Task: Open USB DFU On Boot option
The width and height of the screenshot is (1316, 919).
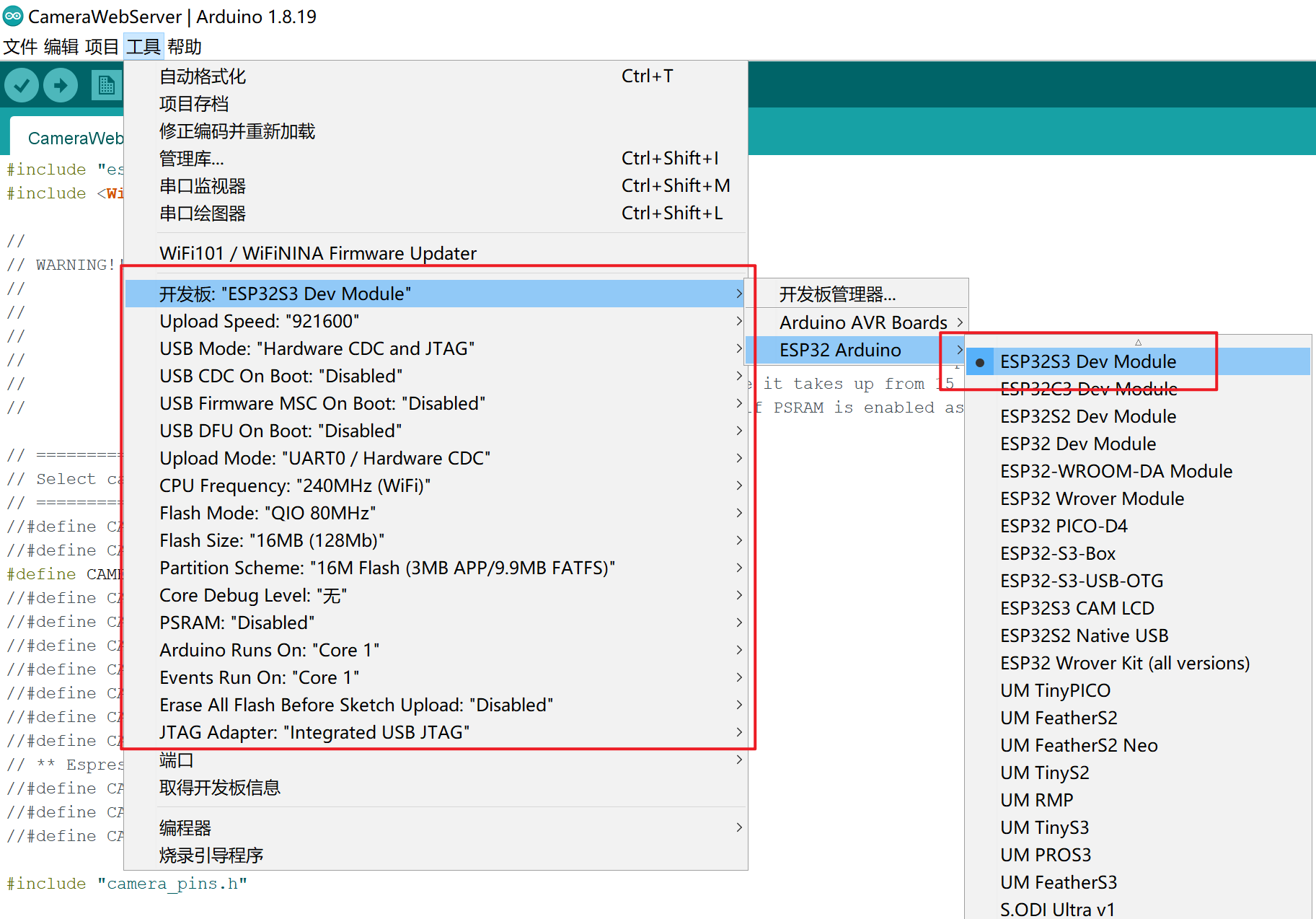Action: [x=436, y=431]
